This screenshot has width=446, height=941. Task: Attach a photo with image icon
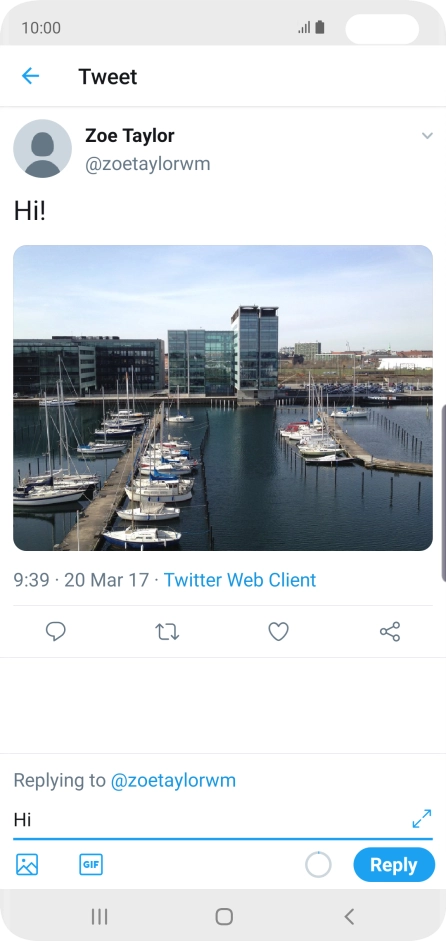pyautogui.click(x=27, y=865)
